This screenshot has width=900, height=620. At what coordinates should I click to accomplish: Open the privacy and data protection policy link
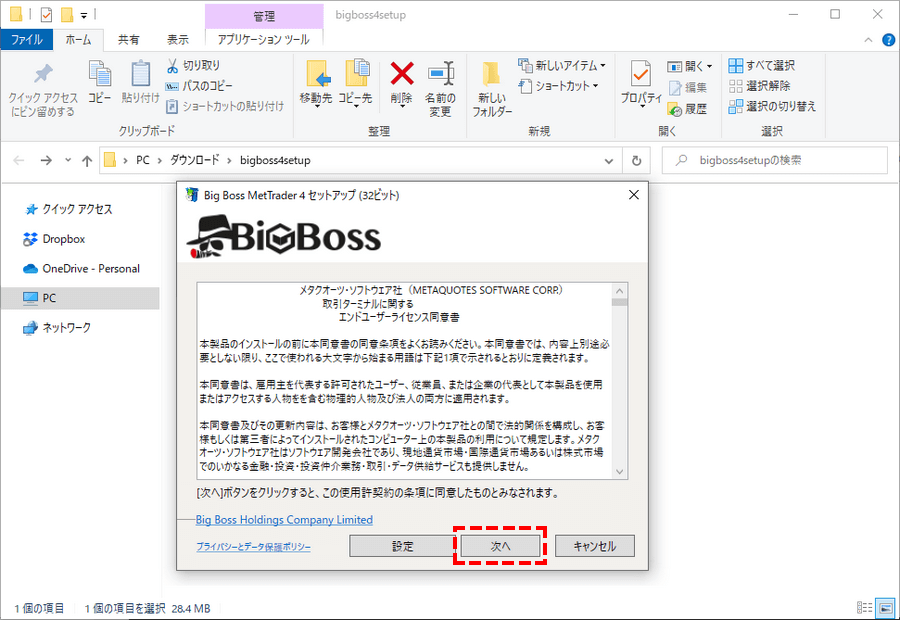click(253, 547)
